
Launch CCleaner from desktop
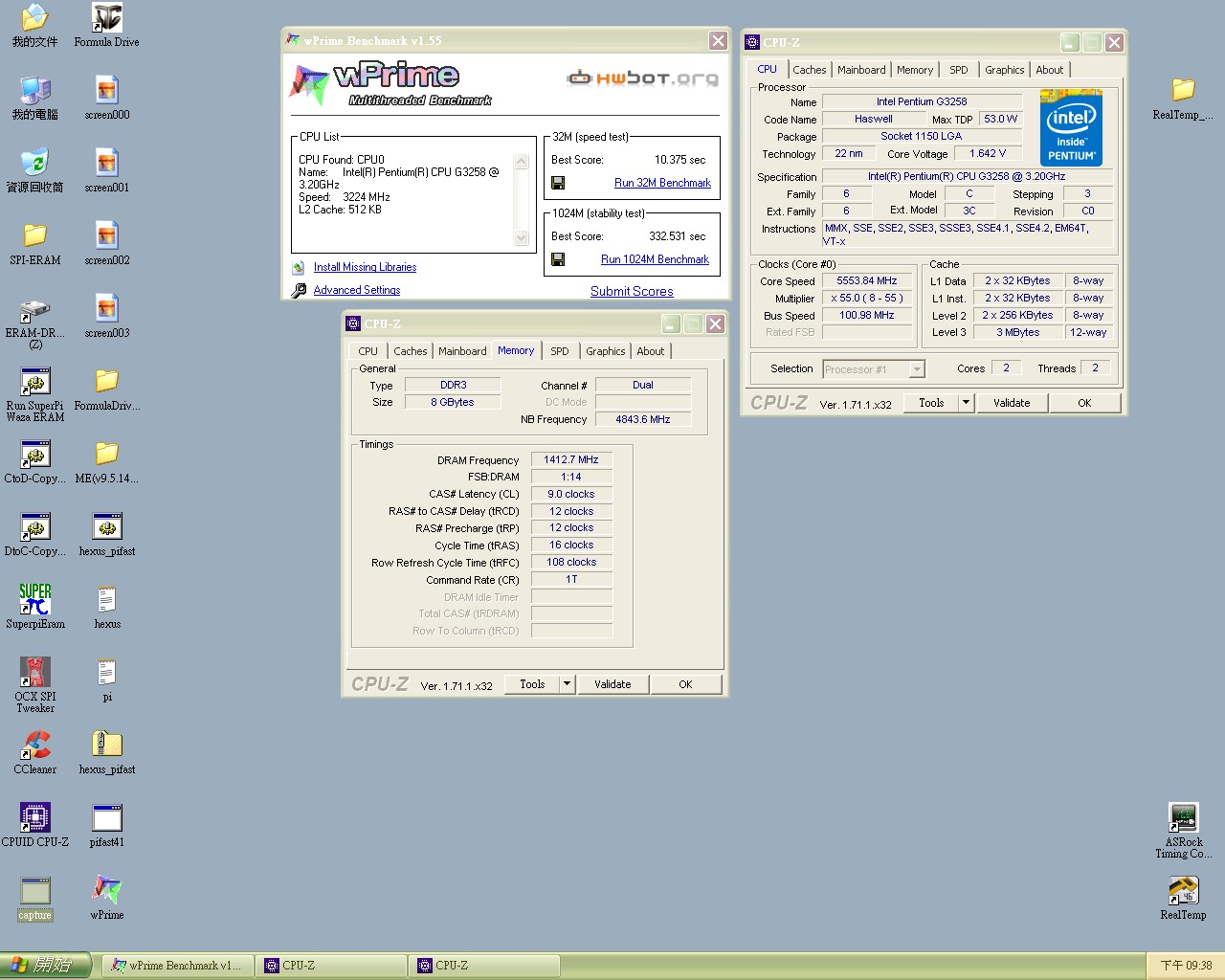35,752
